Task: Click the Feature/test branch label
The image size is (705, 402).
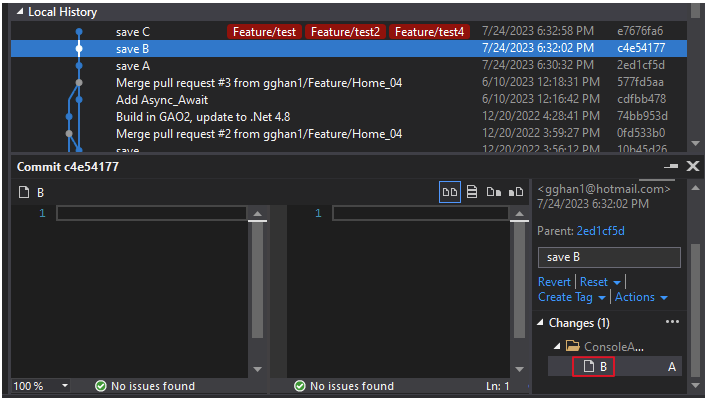Action: point(264,31)
